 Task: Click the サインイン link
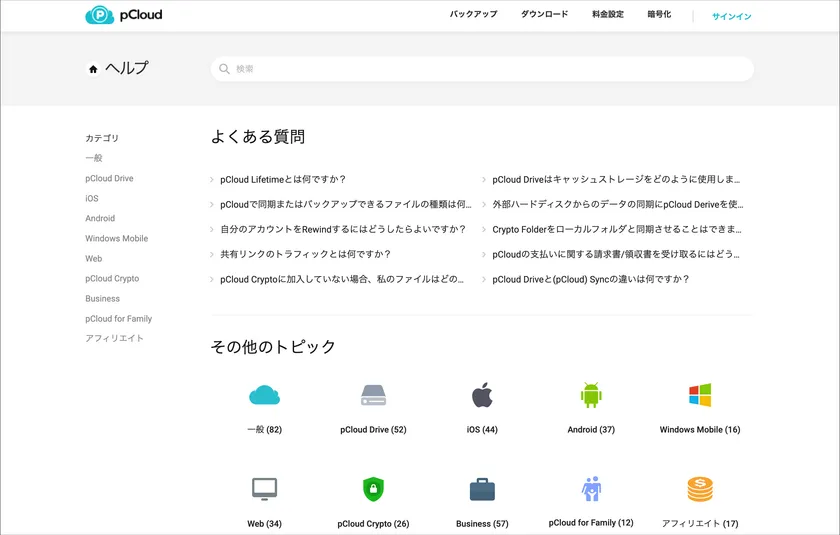pyautogui.click(x=731, y=16)
